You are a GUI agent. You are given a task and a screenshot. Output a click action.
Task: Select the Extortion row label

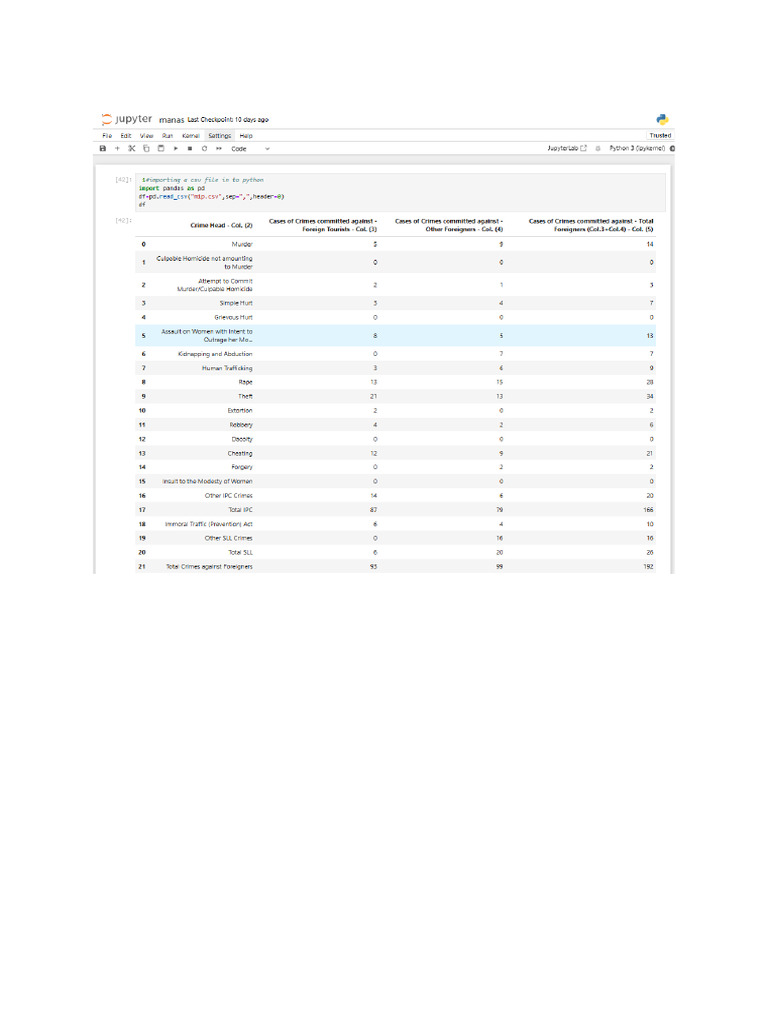[240, 411]
